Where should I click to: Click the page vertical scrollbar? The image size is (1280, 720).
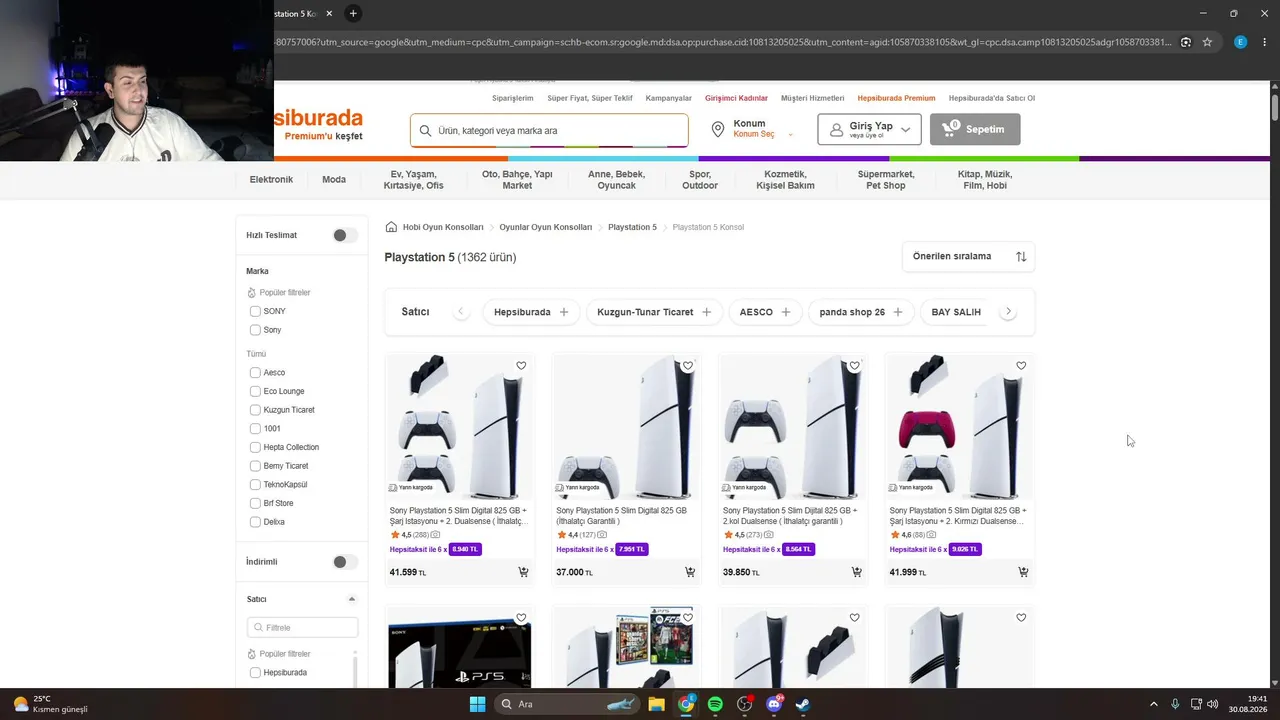point(1275,107)
